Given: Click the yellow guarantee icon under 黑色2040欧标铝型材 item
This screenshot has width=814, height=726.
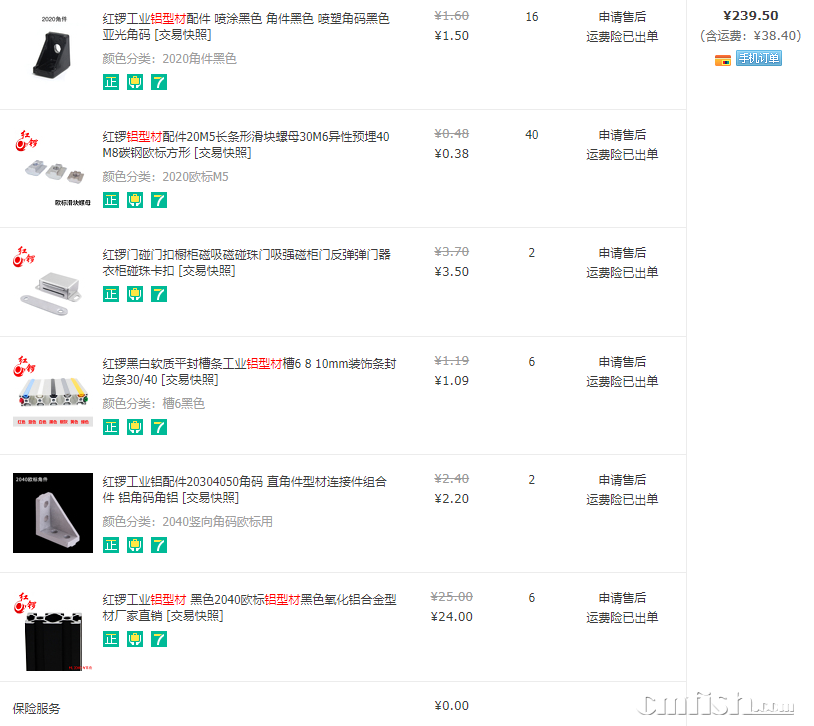Looking at the screenshot, I should [x=135, y=639].
